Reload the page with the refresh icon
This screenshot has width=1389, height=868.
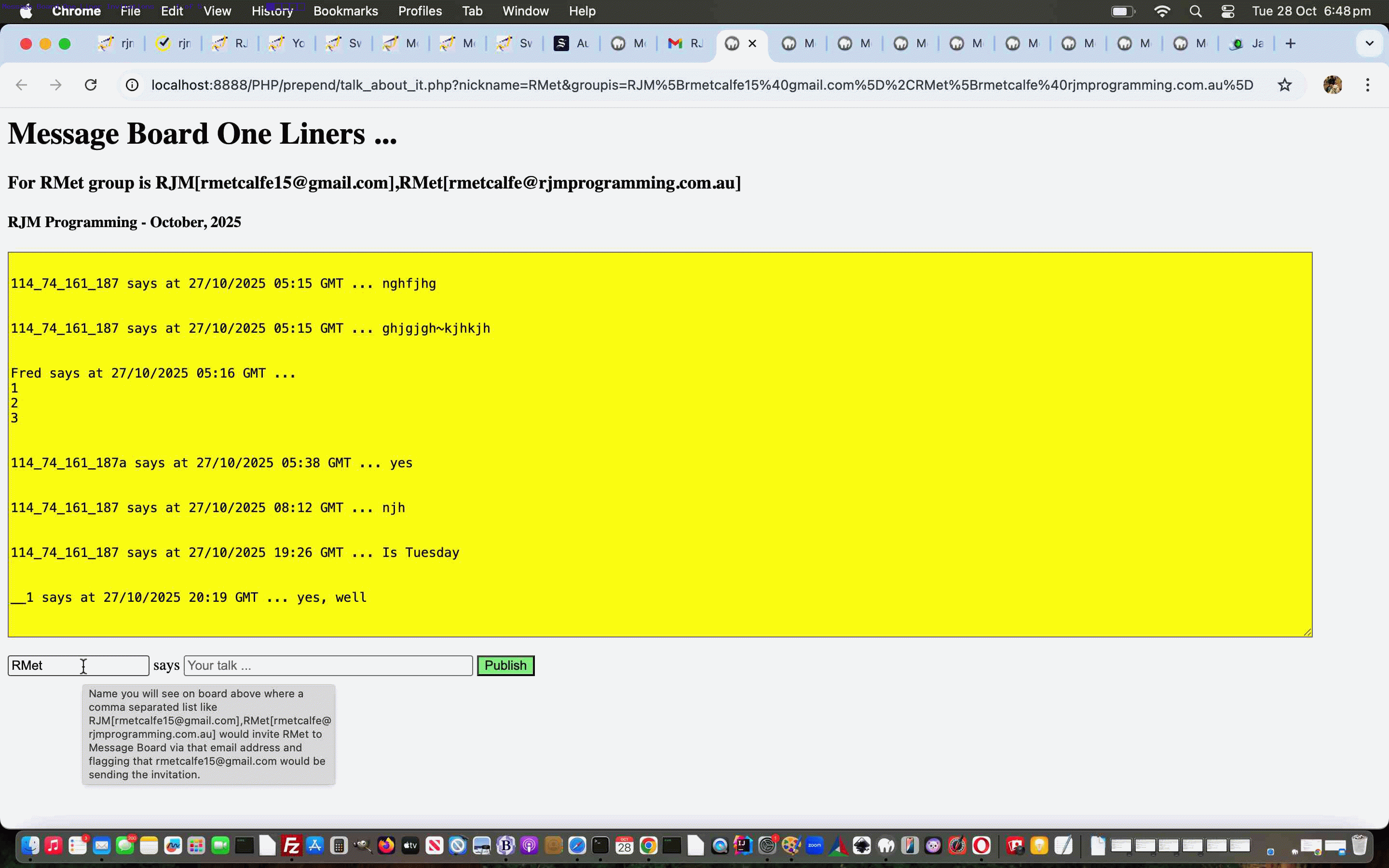coord(91,85)
